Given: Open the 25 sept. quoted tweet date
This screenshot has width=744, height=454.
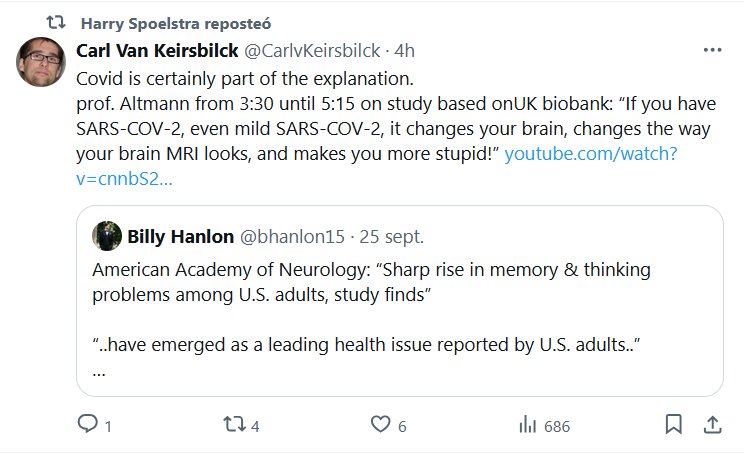Looking at the screenshot, I should [x=392, y=236].
